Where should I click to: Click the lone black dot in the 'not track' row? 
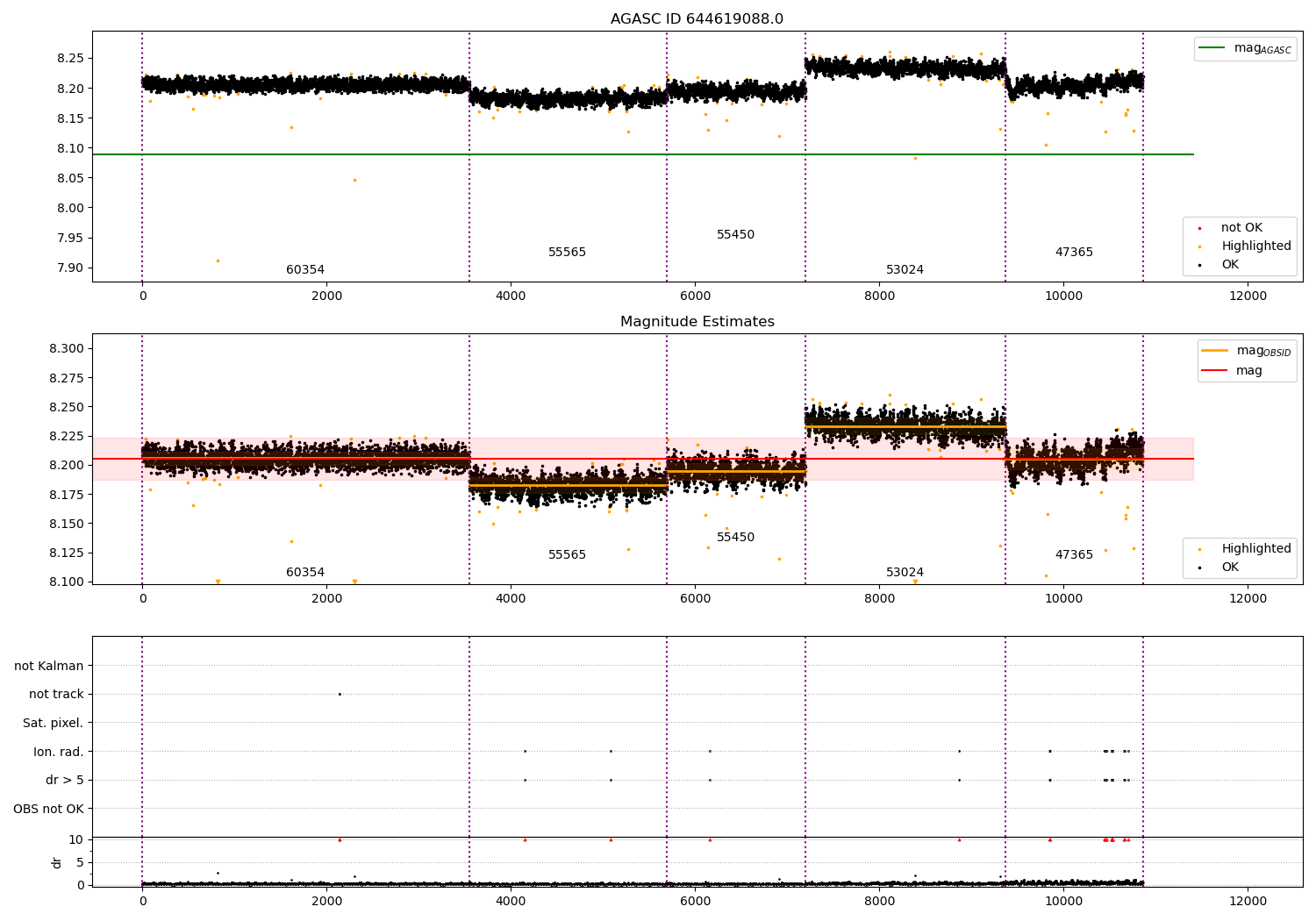(x=340, y=695)
